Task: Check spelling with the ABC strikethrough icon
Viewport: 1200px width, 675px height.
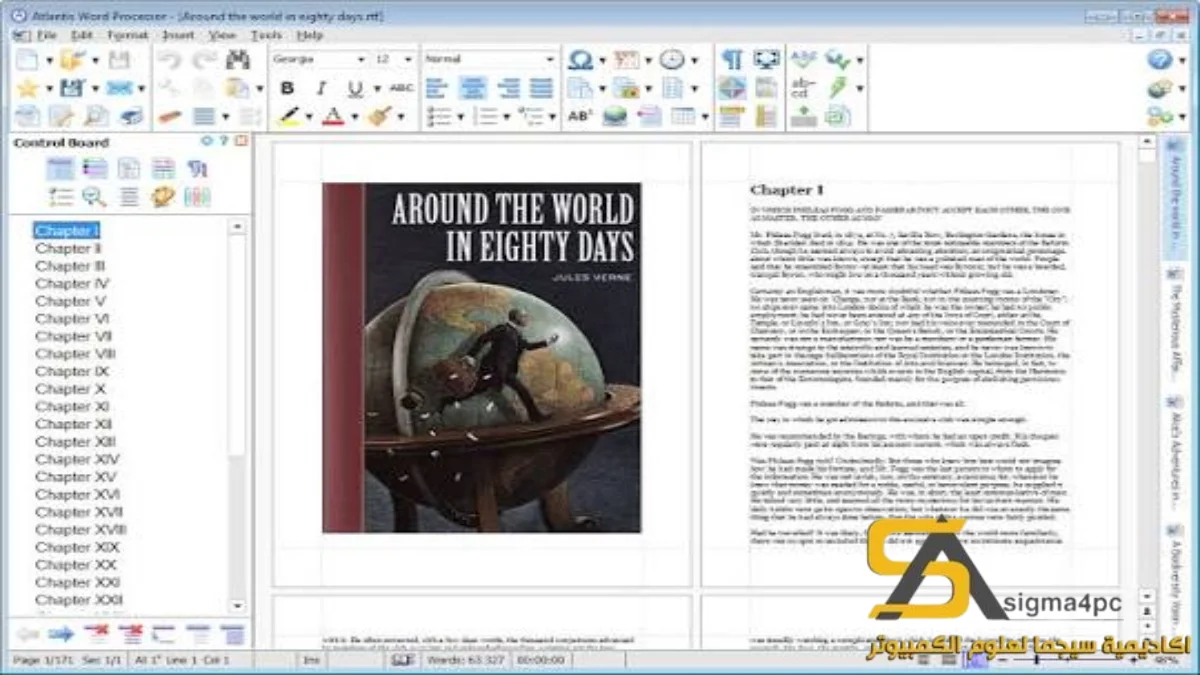Action: coord(401,88)
